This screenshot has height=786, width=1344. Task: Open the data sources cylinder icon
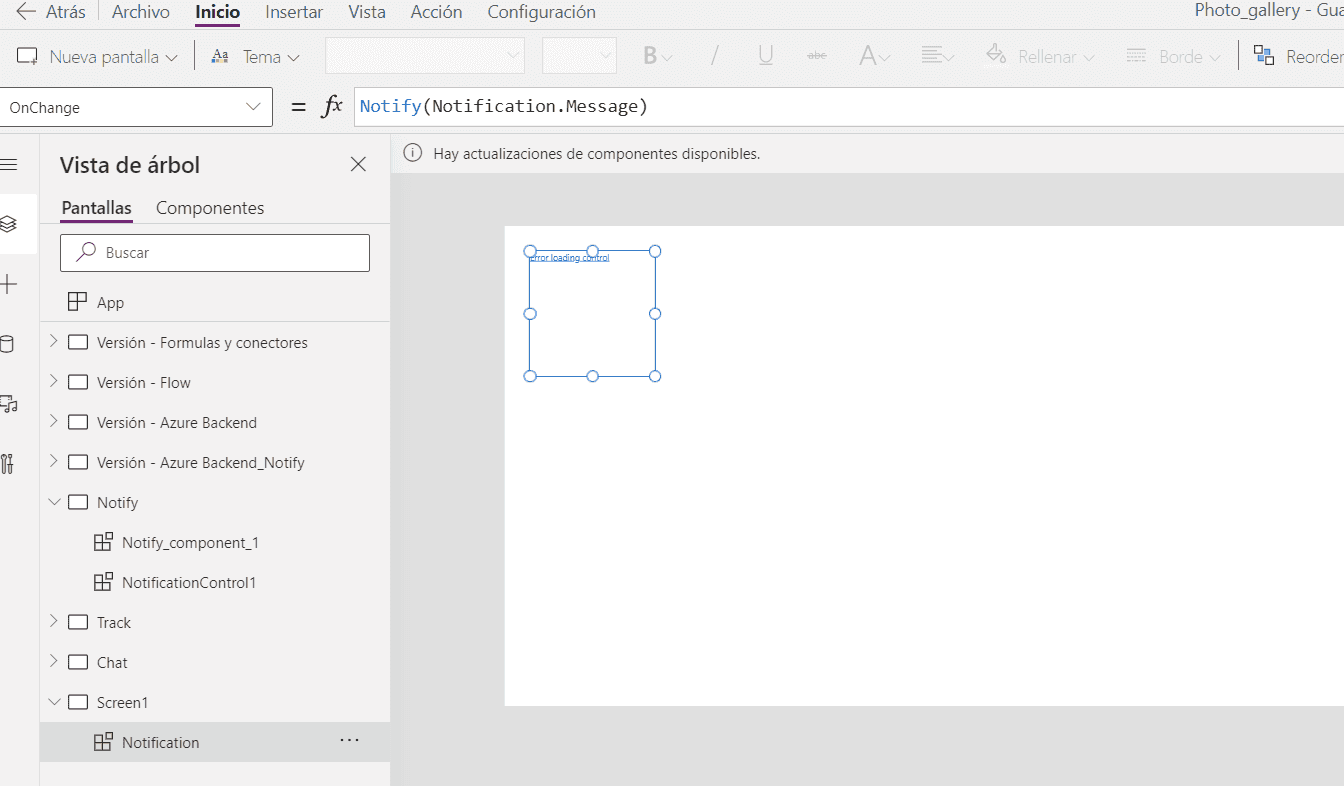pyautogui.click(x=7, y=344)
